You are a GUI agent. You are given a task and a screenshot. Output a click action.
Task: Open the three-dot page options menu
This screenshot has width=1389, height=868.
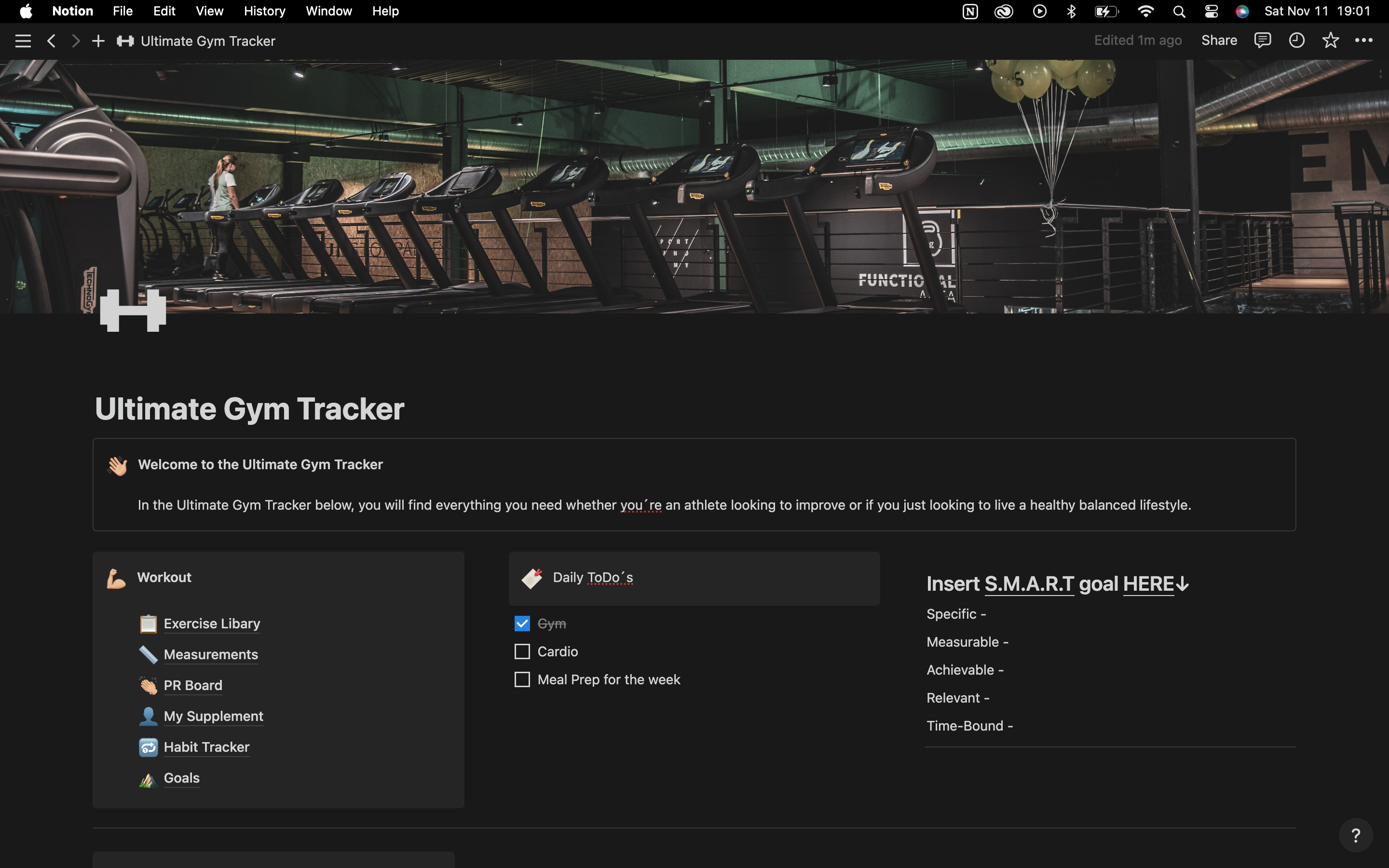click(x=1364, y=40)
